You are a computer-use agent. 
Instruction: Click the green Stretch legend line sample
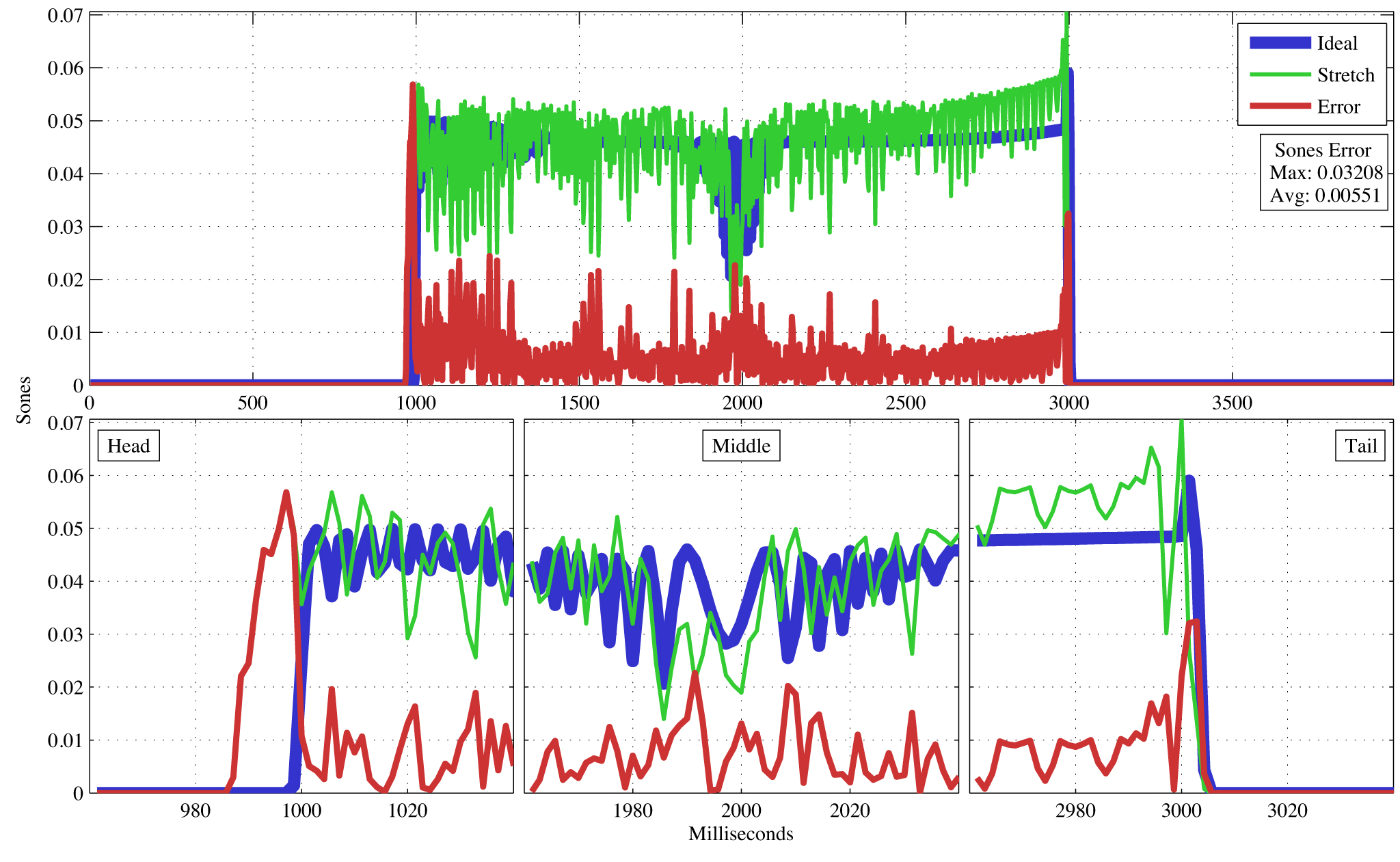pyautogui.click(x=1280, y=75)
